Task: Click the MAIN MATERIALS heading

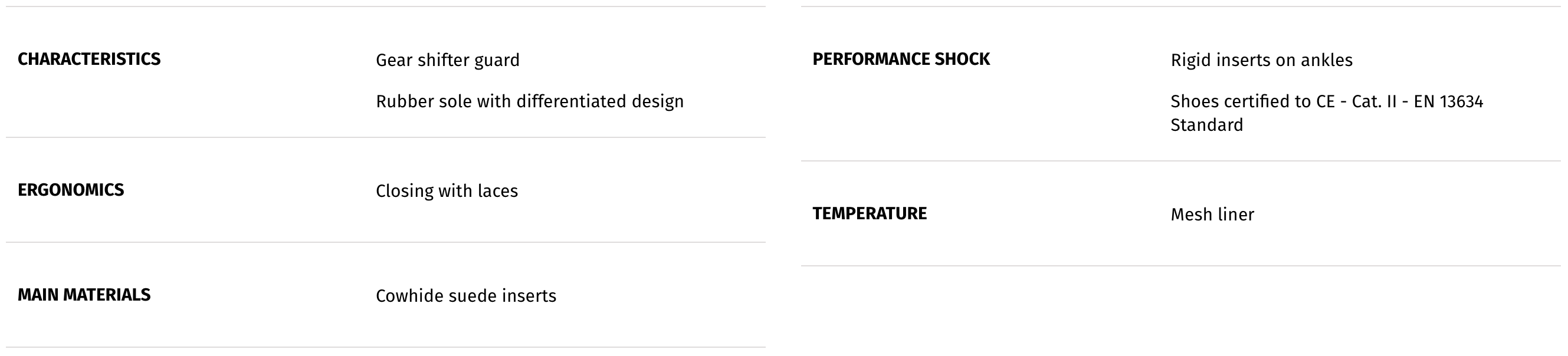Action: (84, 295)
